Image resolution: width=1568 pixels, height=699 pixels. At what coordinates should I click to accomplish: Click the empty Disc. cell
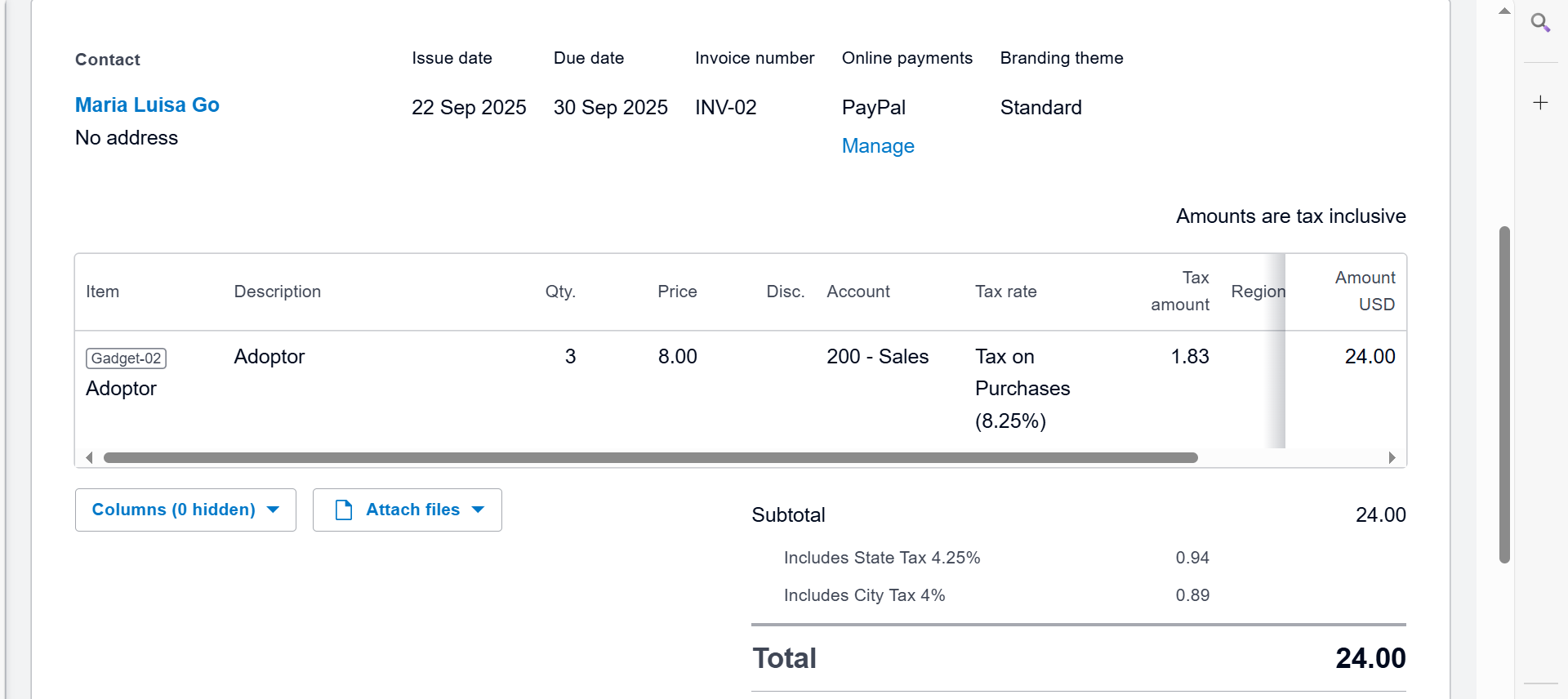tap(785, 357)
